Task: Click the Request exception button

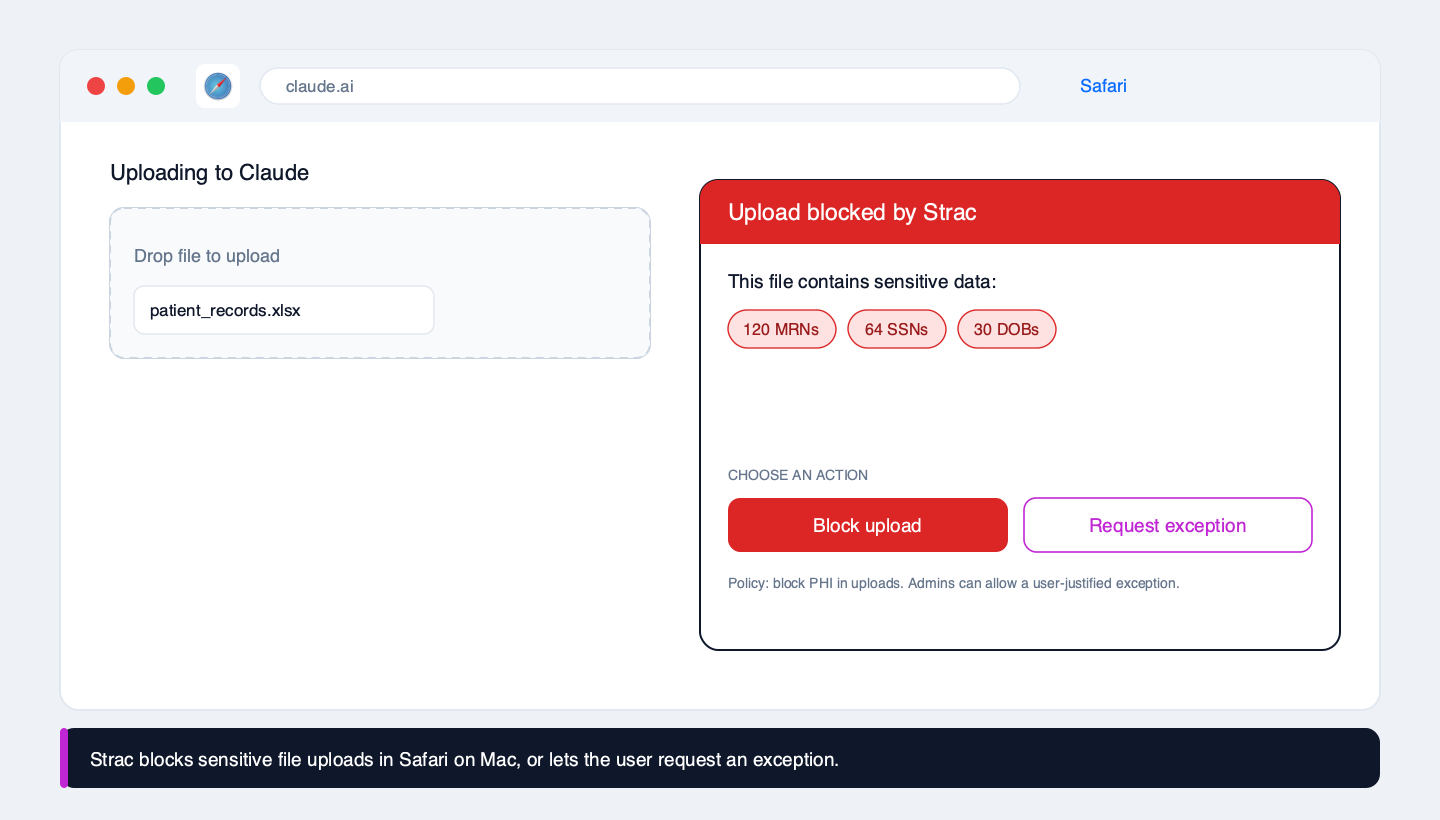Action: pyautogui.click(x=1167, y=525)
